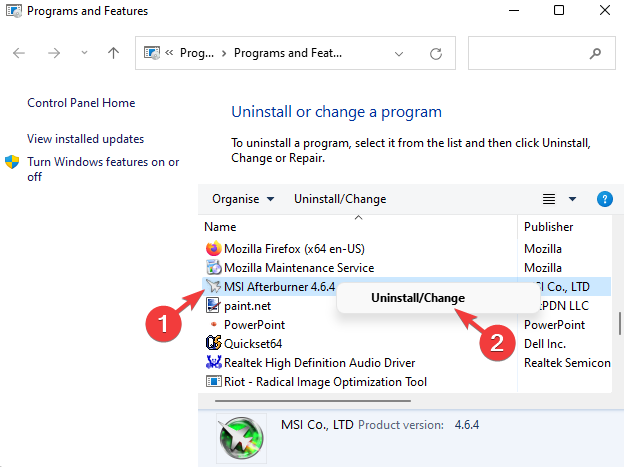
Task: Refresh the Programs and Features list
Action: (x=436, y=53)
